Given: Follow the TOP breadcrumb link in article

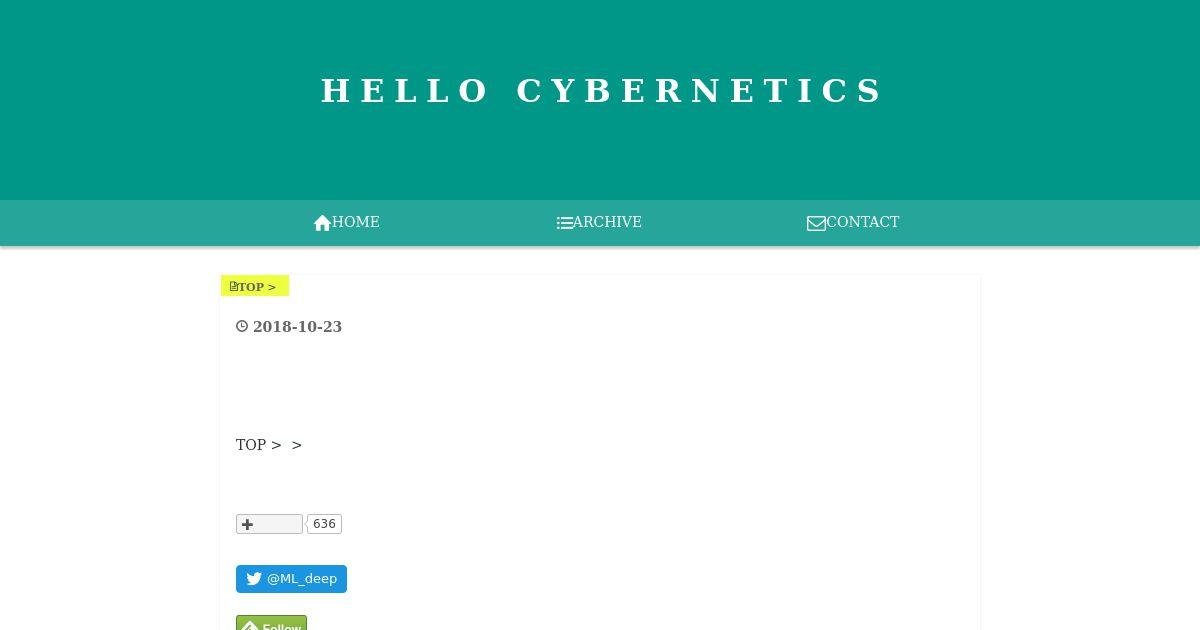Looking at the screenshot, I should 251,445.
